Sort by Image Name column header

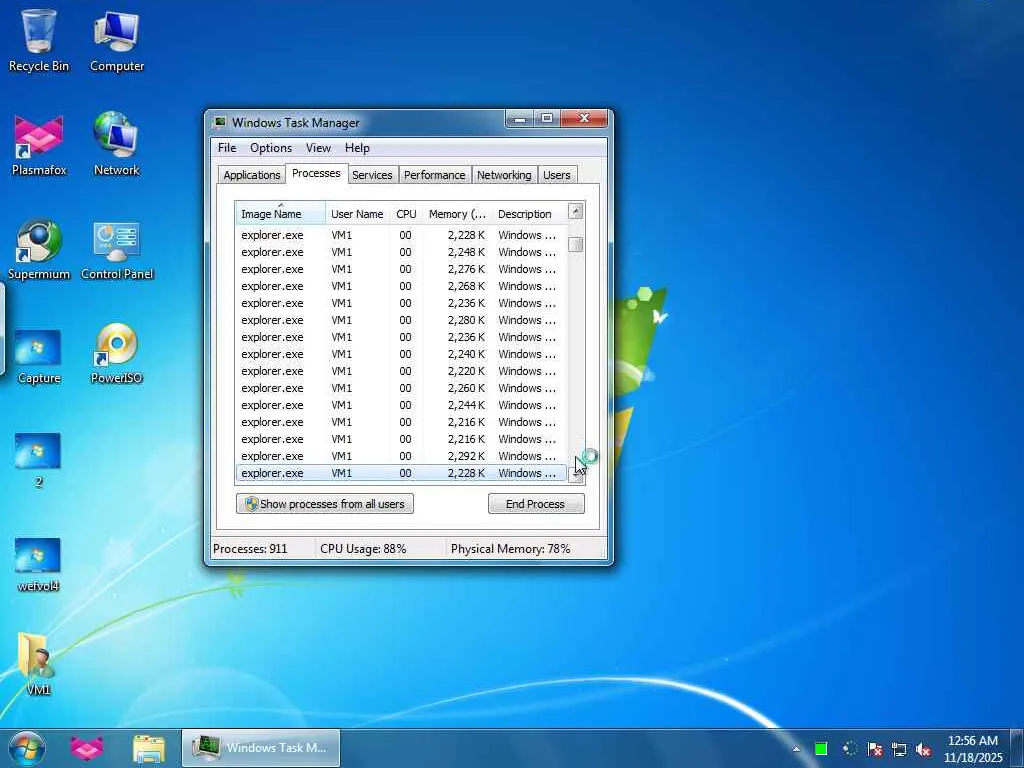click(x=280, y=214)
